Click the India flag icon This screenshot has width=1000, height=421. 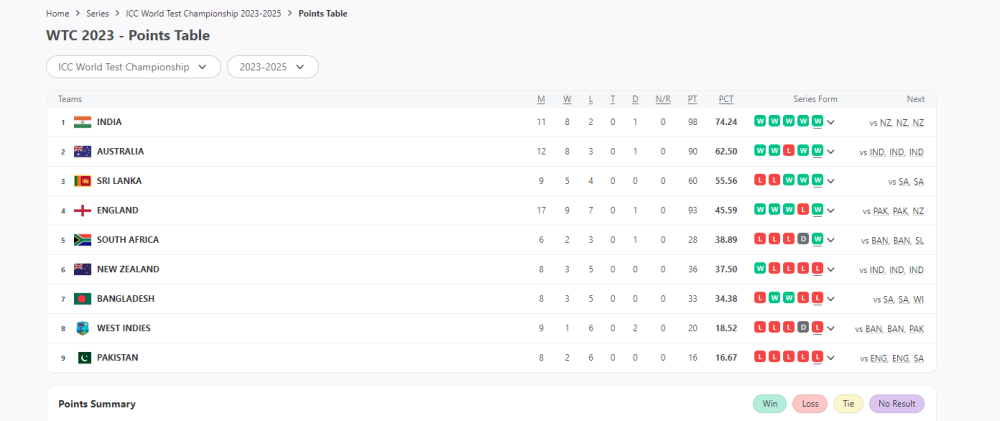[x=82, y=122]
